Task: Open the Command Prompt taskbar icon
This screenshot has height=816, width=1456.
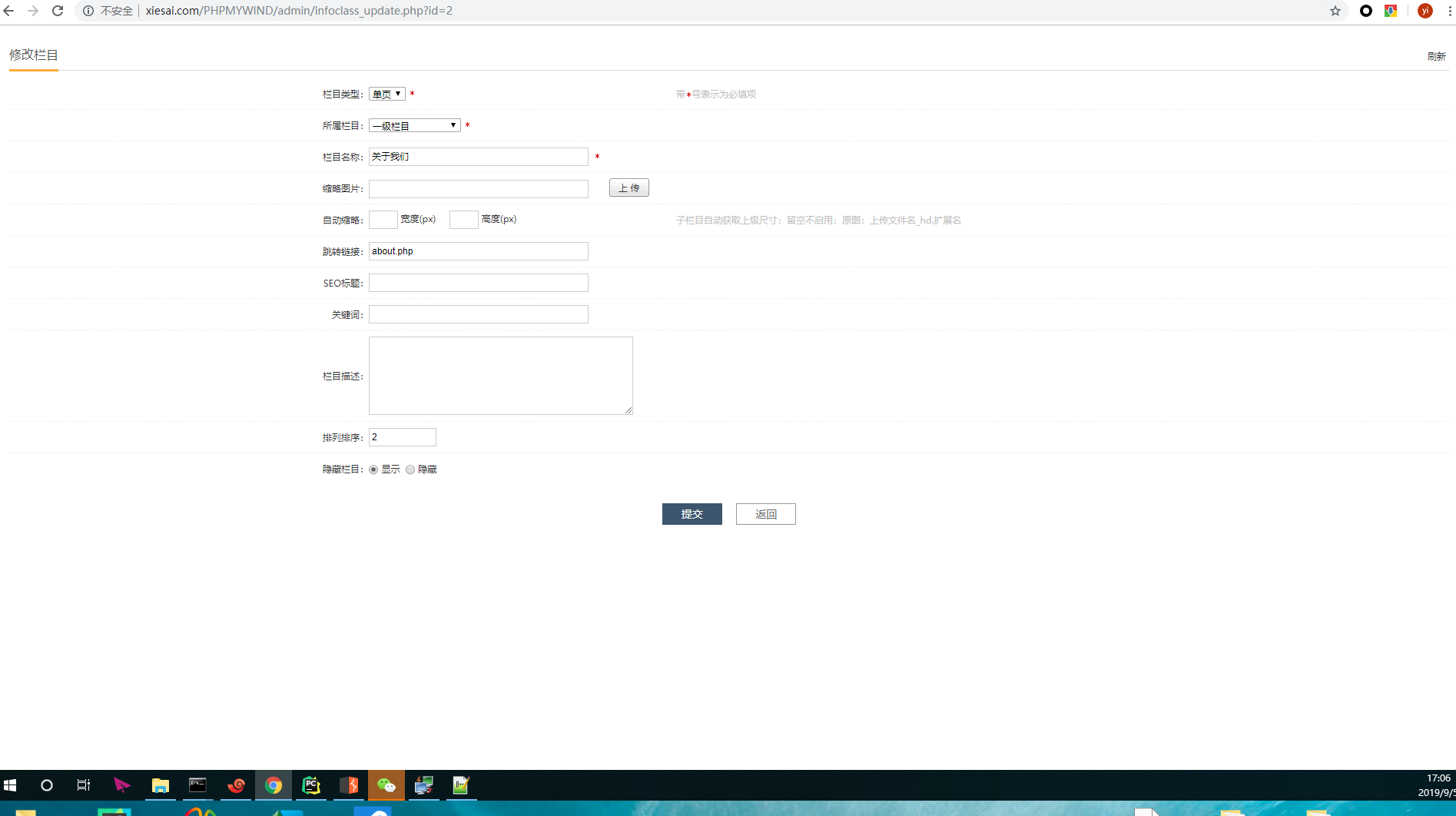Action: coord(197,785)
